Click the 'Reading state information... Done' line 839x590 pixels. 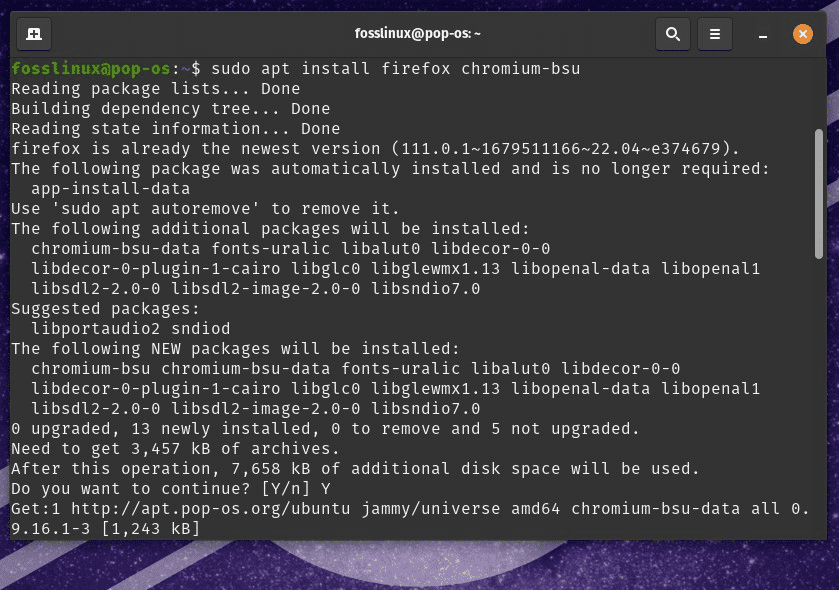(x=176, y=129)
